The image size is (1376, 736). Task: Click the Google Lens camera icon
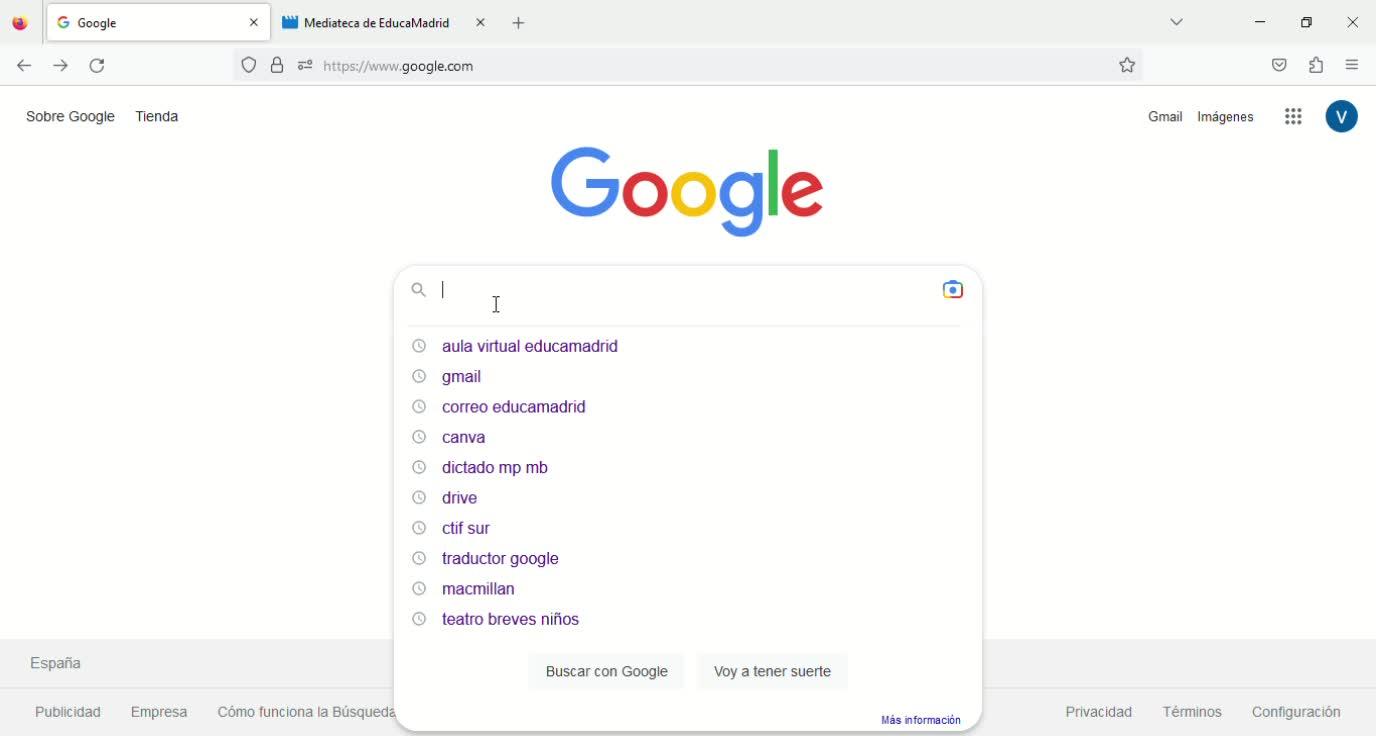click(952, 290)
